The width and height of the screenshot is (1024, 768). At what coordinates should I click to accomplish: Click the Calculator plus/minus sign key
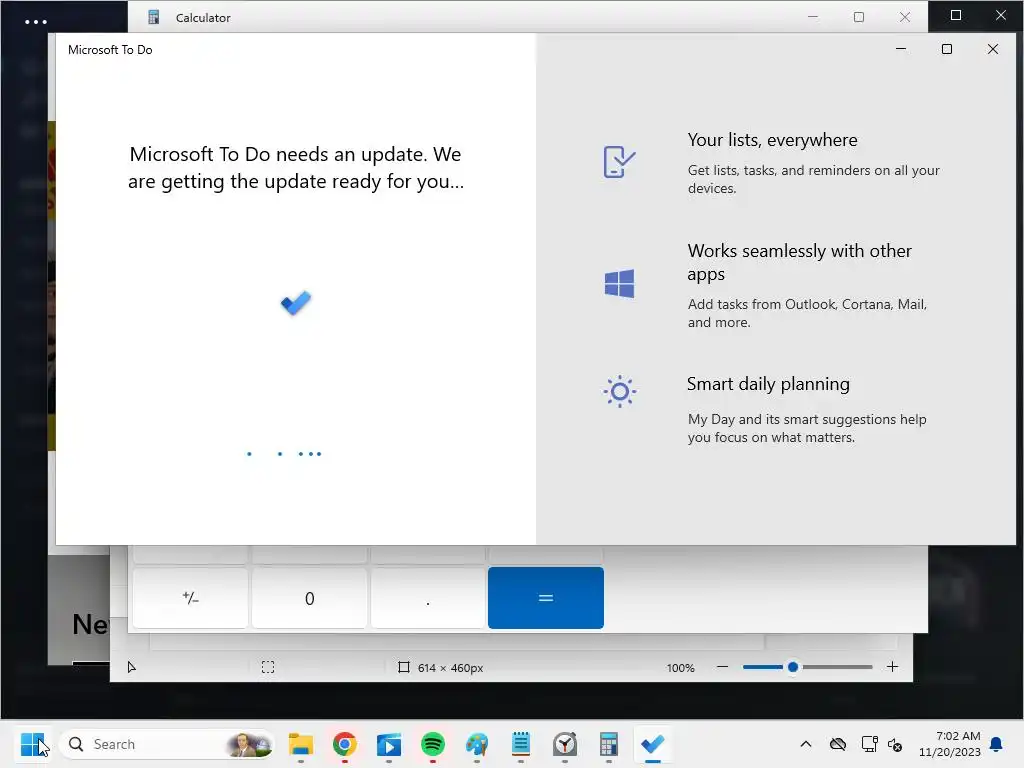pos(190,598)
